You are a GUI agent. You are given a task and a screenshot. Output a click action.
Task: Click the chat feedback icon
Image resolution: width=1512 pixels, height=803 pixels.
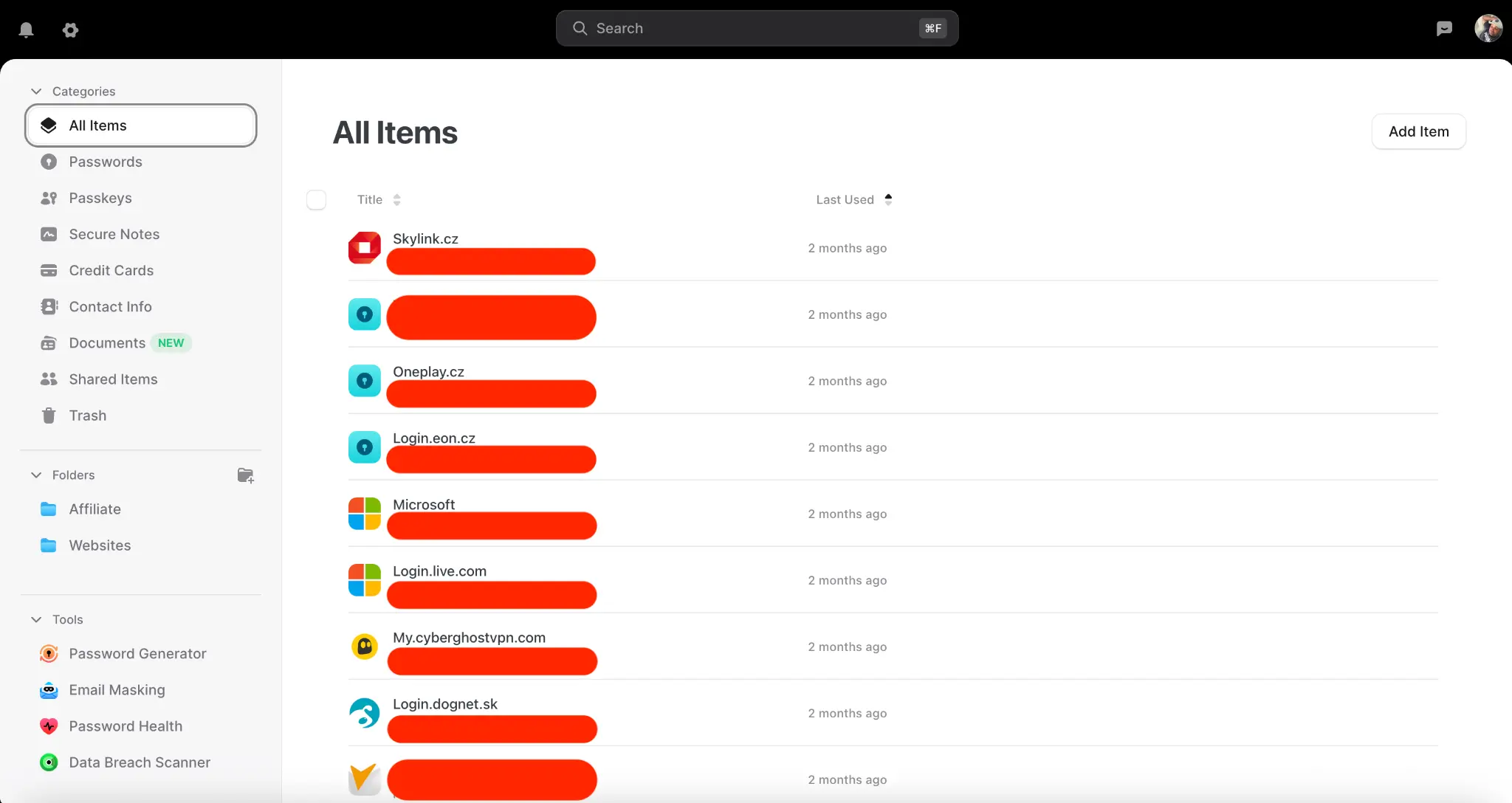click(1444, 29)
